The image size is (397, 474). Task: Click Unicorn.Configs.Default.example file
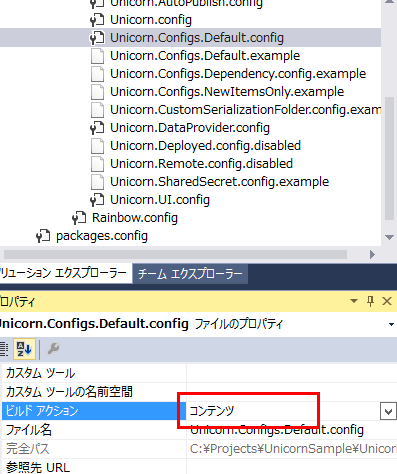(x=205, y=56)
